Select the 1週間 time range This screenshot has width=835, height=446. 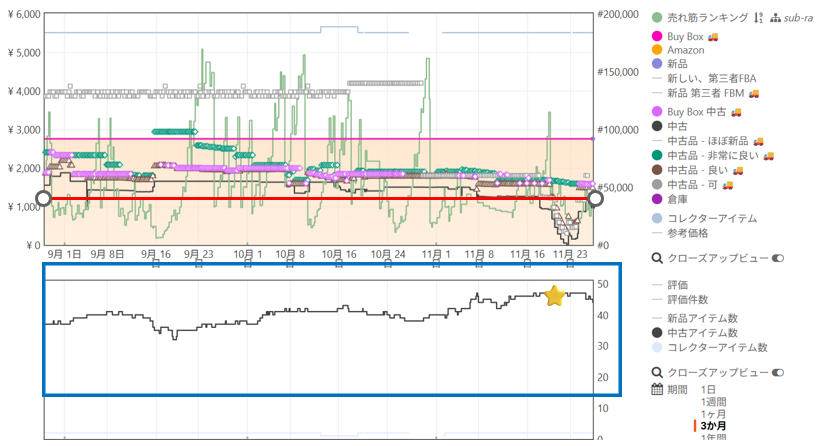coord(714,402)
